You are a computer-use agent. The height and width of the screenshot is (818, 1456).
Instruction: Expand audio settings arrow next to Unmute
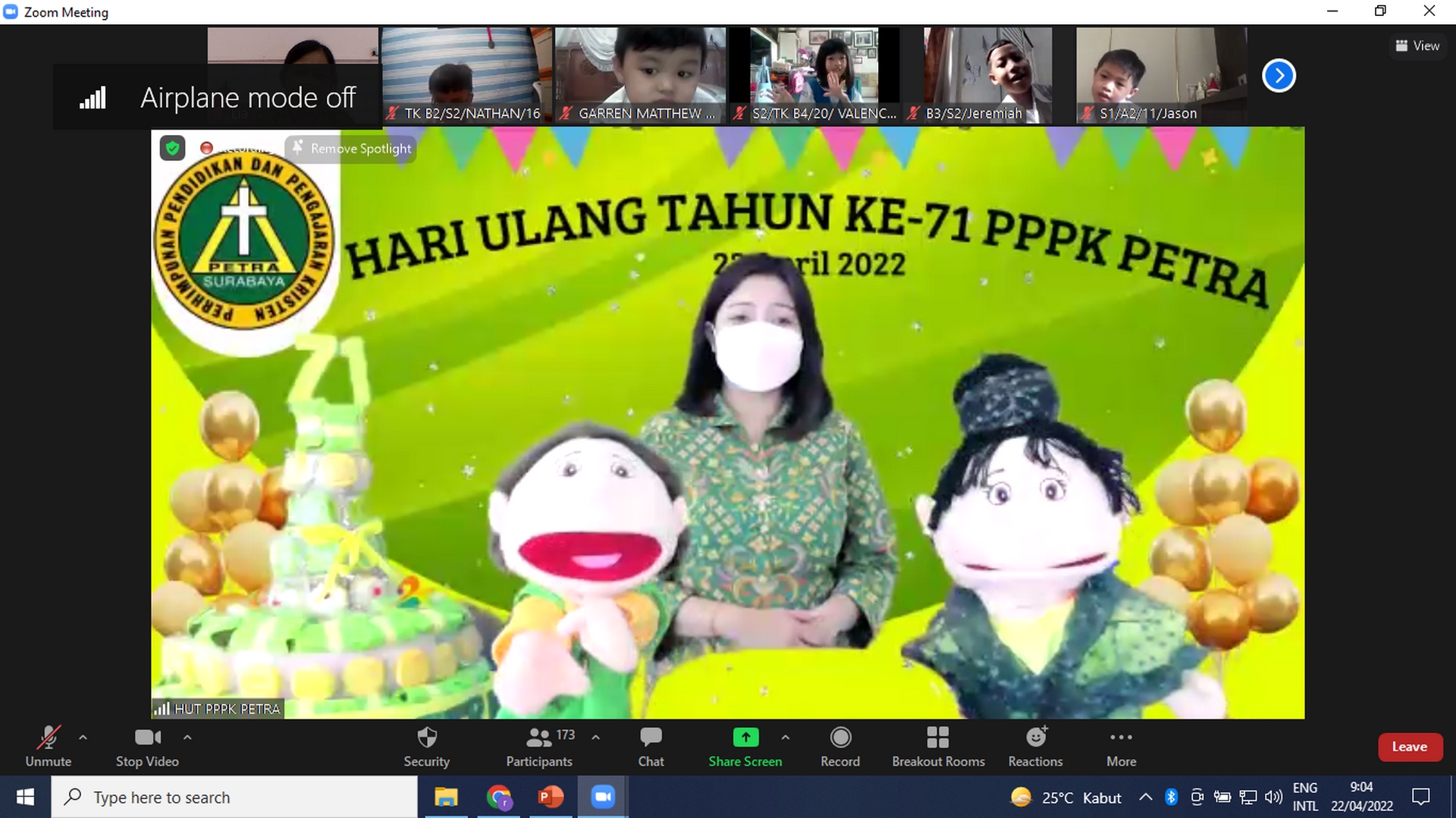click(83, 737)
